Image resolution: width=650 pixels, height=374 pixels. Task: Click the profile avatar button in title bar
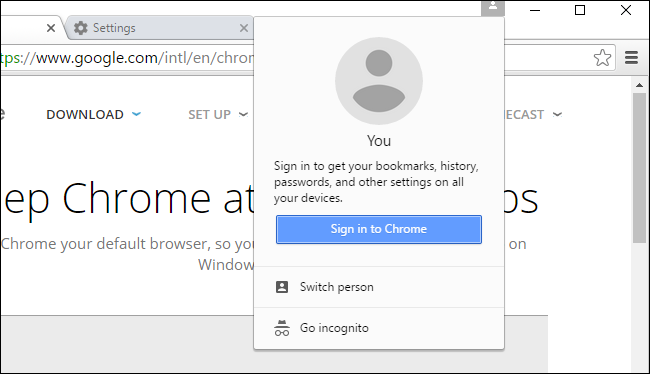pyautogui.click(x=493, y=7)
